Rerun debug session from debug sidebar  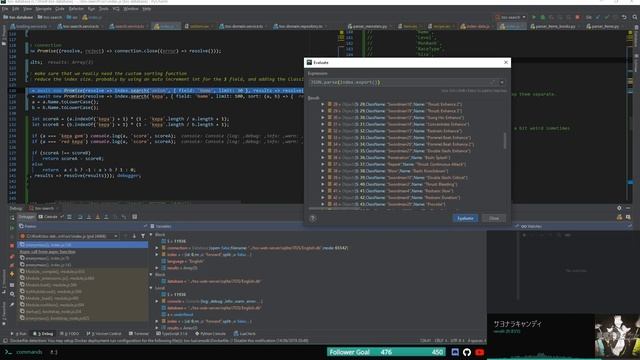click(12, 217)
